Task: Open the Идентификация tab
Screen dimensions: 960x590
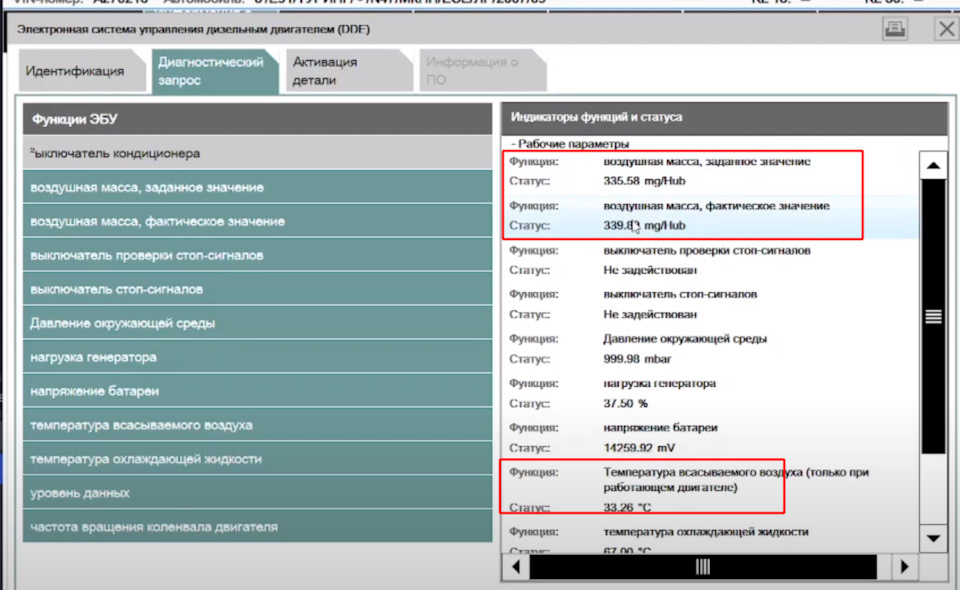Action: [x=75, y=71]
